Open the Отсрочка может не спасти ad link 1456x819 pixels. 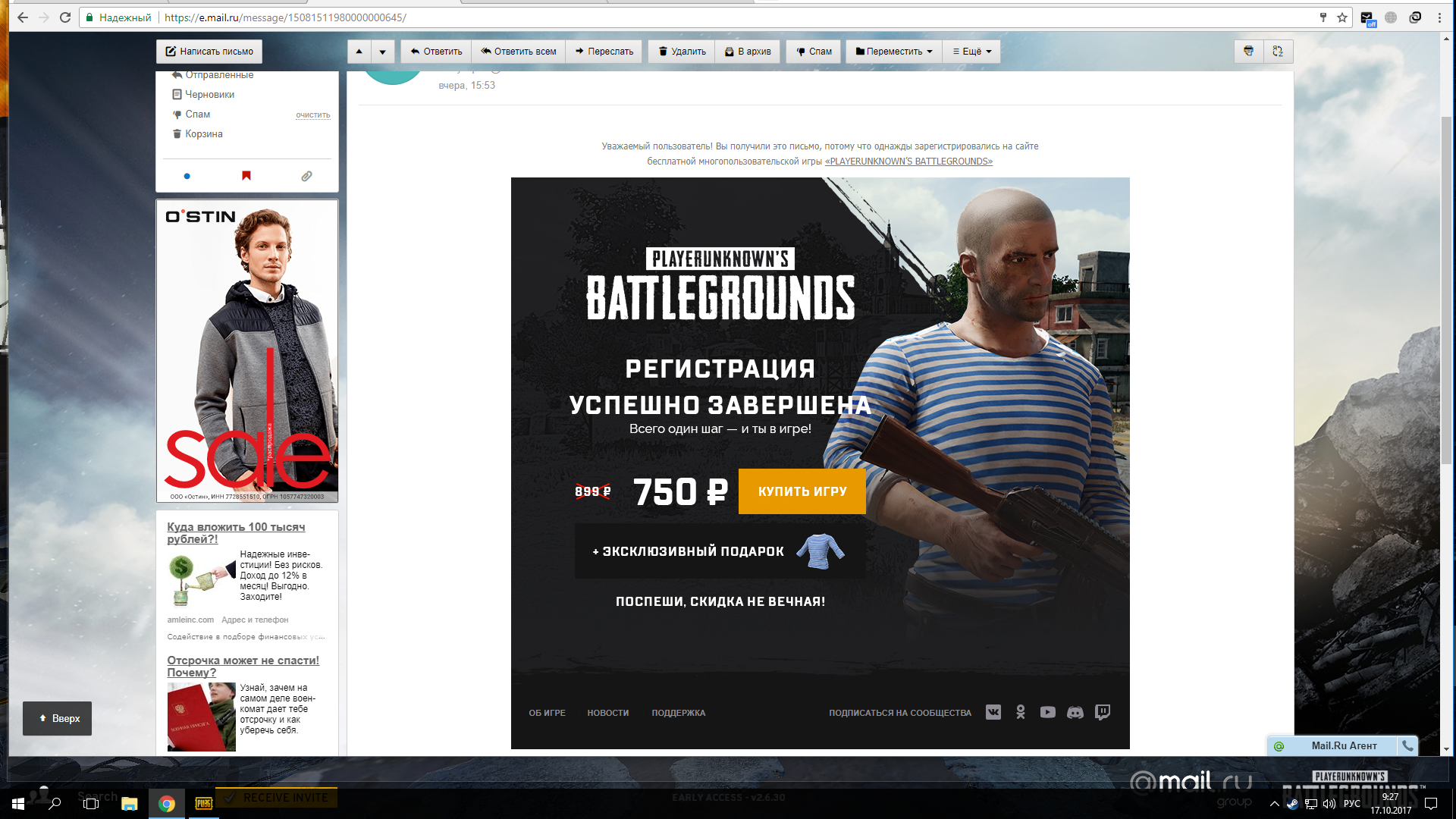click(243, 667)
